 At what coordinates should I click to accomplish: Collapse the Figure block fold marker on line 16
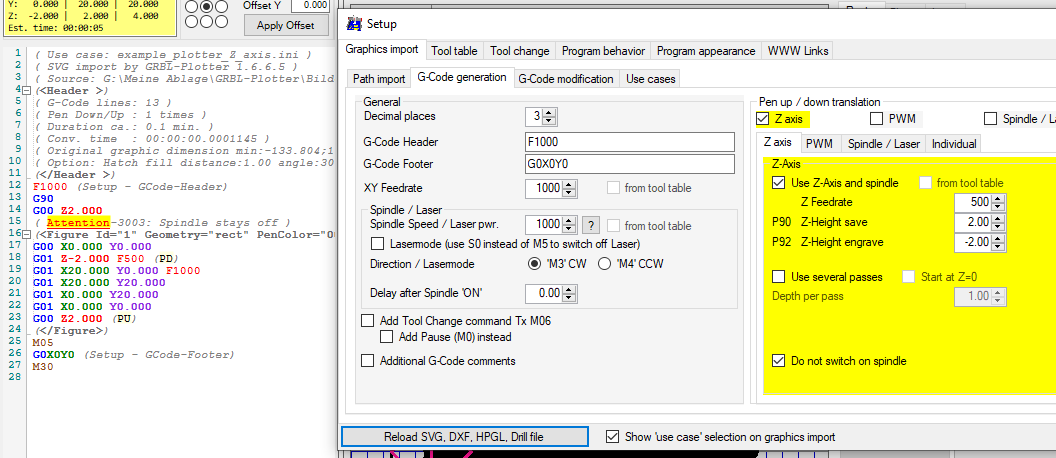tap(23, 235)
